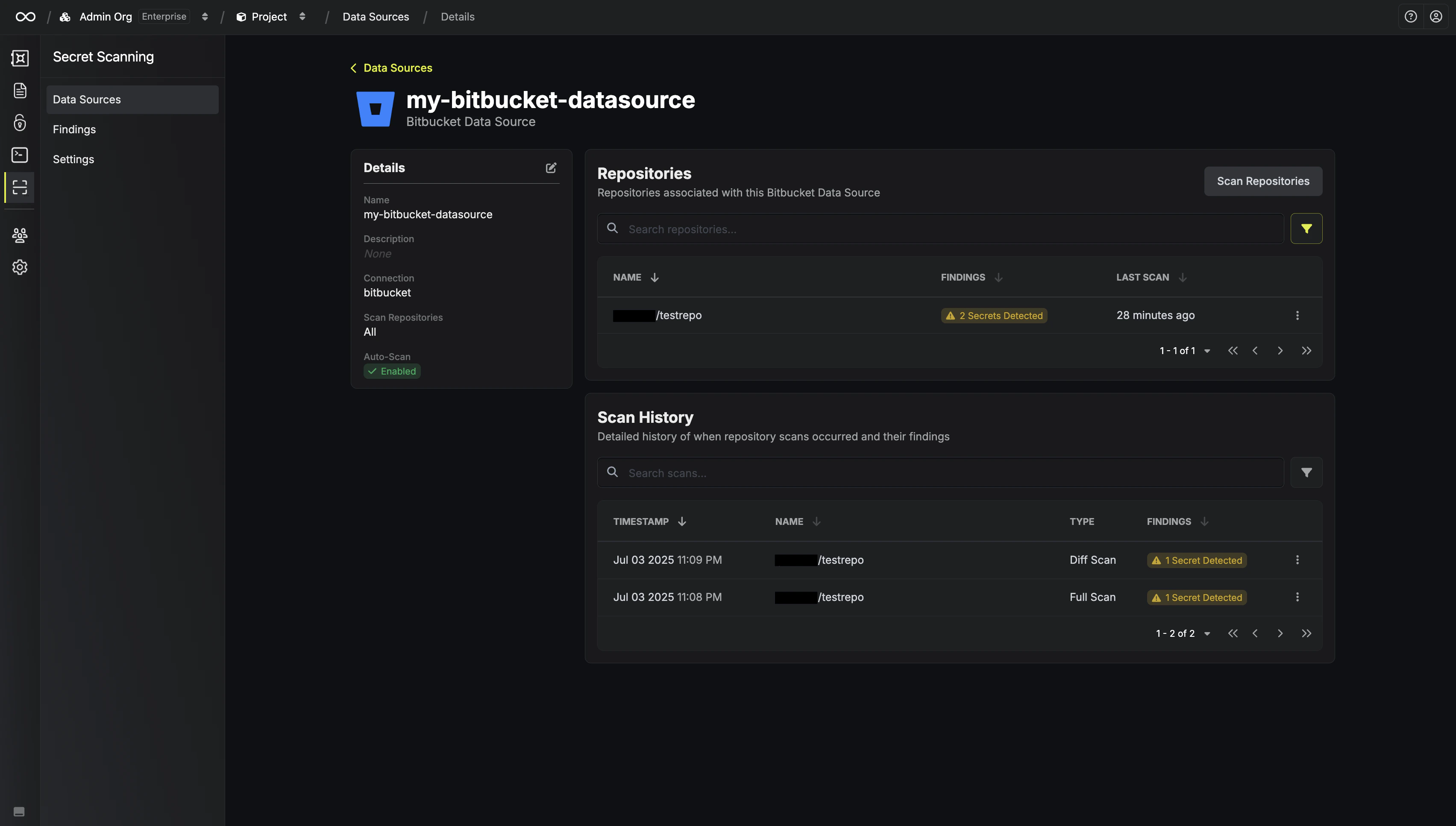1456x826 pixels.
Task: Edit details with the pencil icon
Action: [x=551, y=168]
